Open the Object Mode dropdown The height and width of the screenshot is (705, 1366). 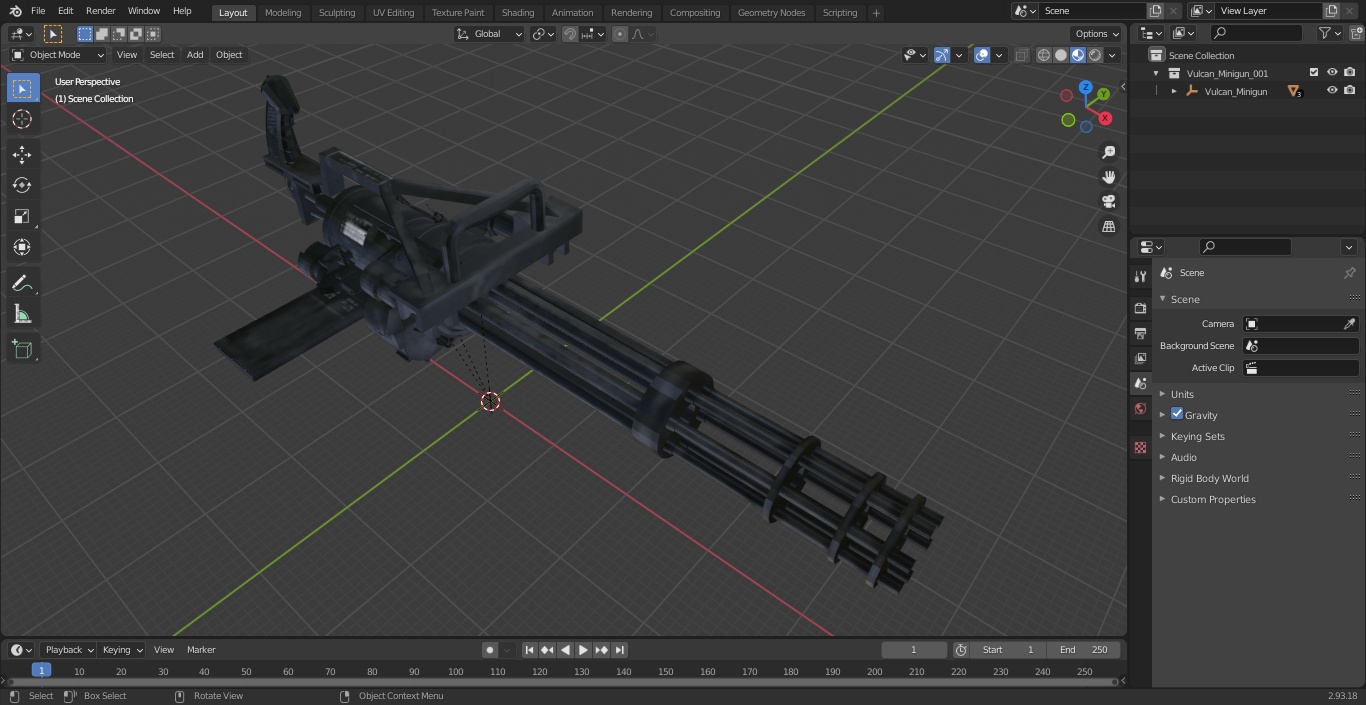tap(58, 55)
